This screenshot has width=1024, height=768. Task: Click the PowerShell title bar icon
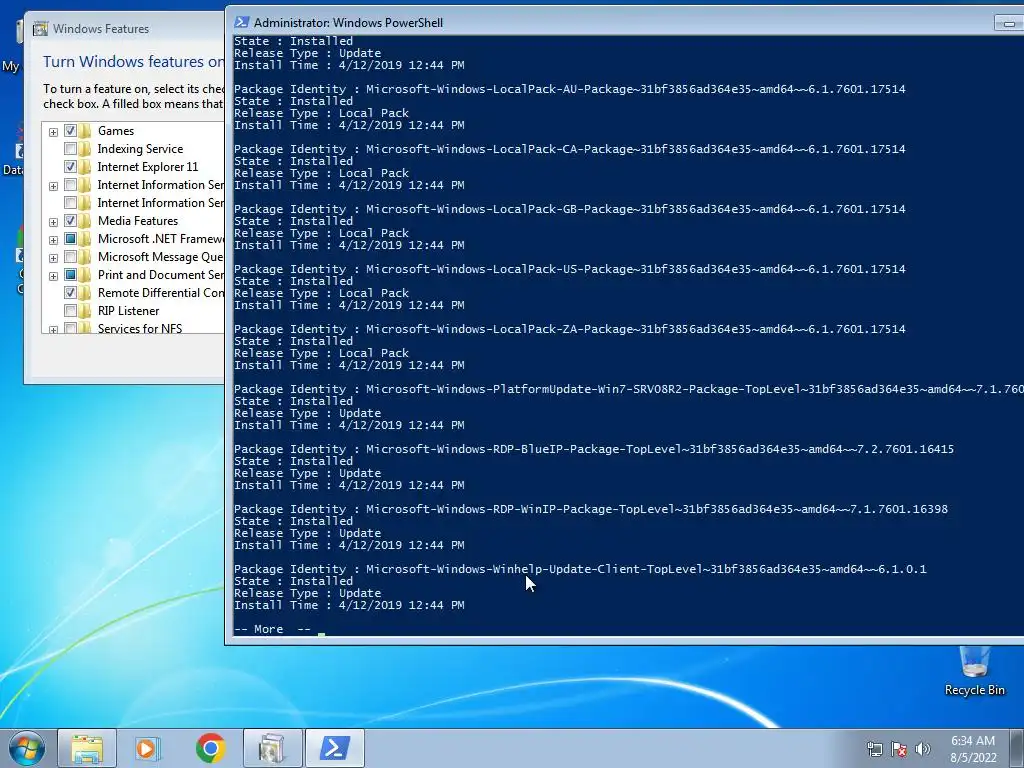[242, 22]
